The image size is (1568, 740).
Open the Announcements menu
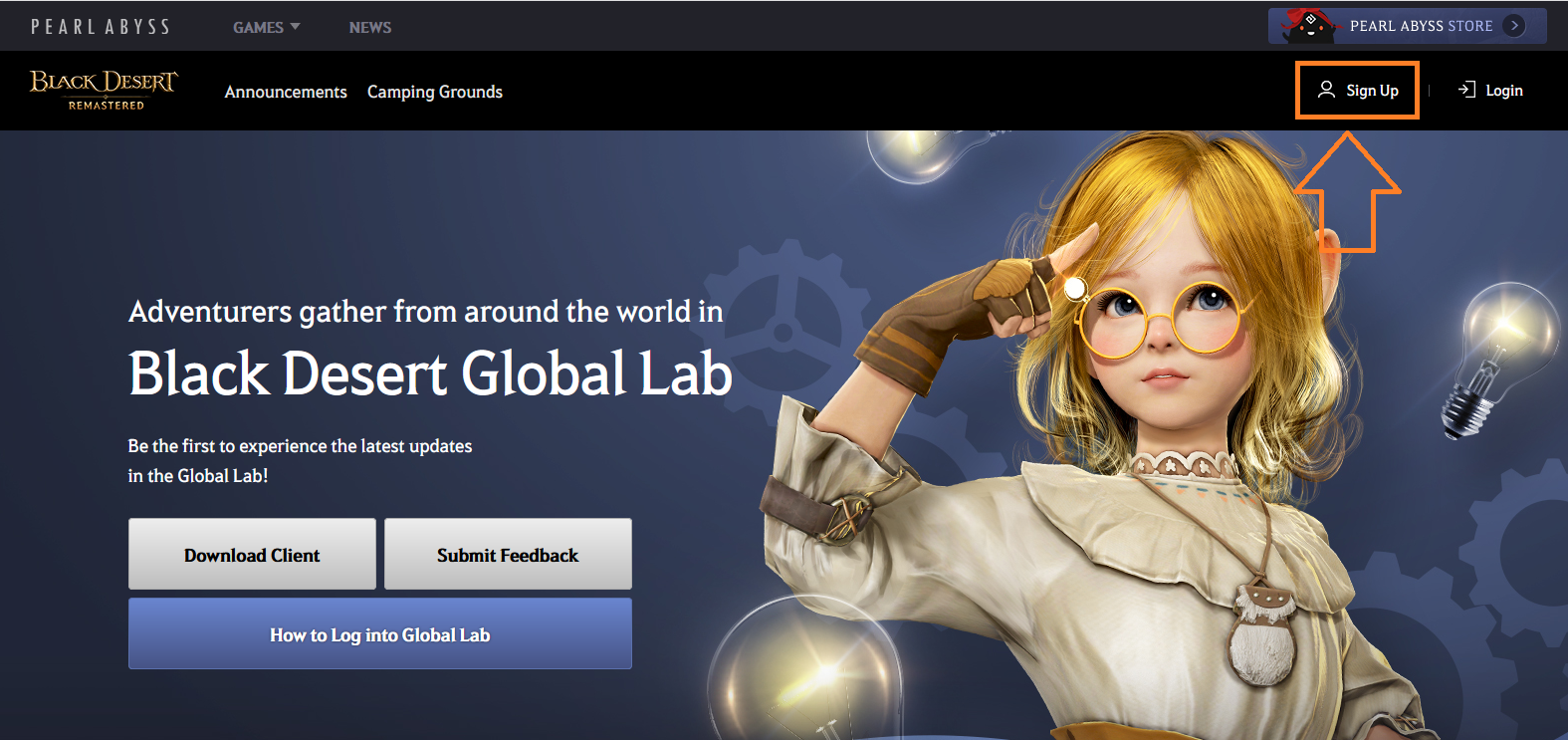click(286, 92)
